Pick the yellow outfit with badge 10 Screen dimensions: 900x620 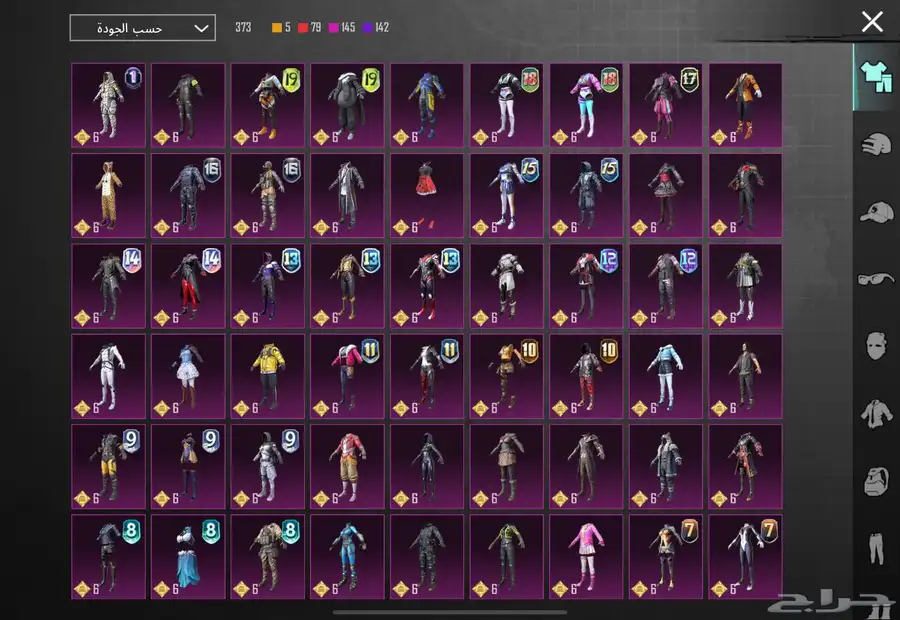(507, 376)
